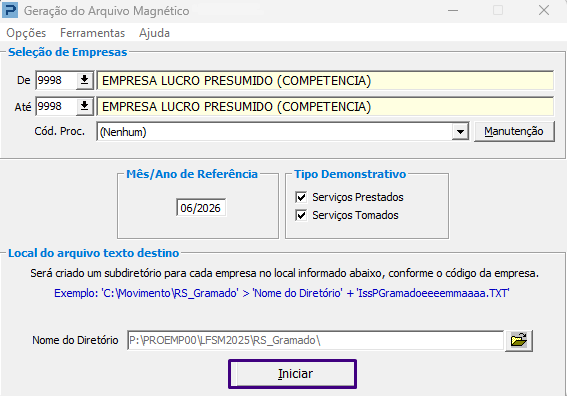
Task: Click the application P icon in title bar
Action: 10,10
